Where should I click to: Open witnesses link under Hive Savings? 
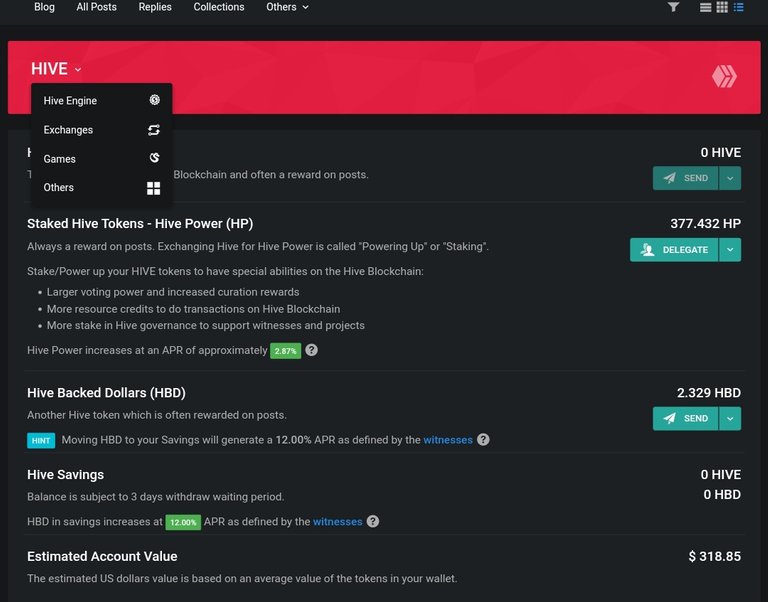337,522
